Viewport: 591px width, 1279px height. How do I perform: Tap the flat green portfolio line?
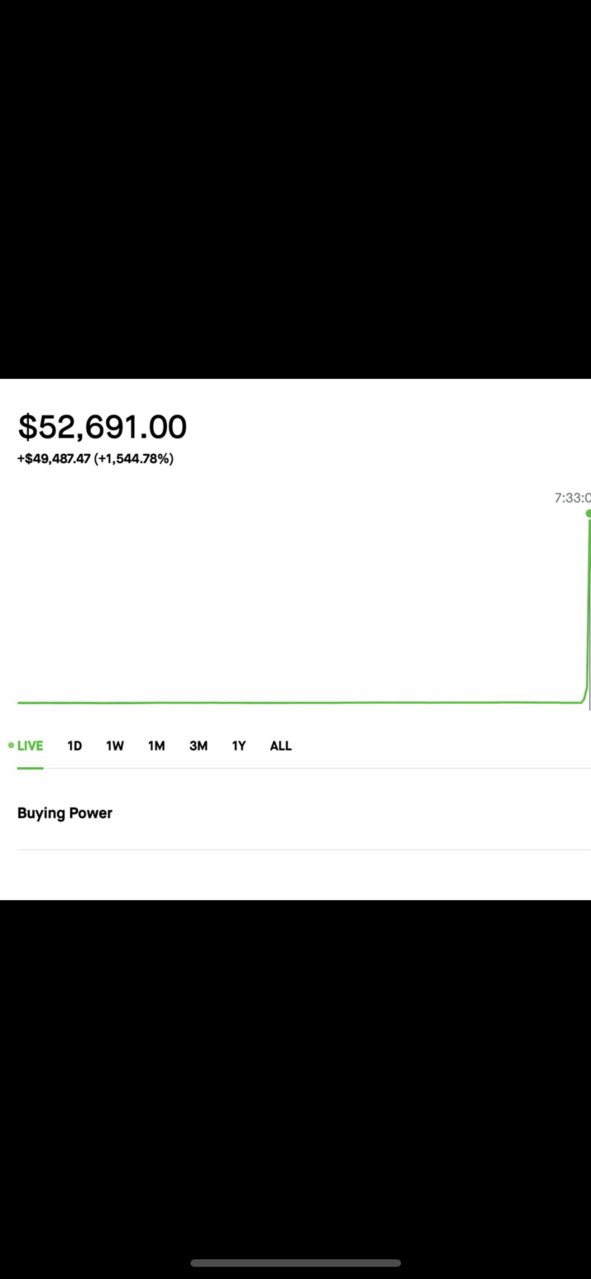tap(300, 702)
